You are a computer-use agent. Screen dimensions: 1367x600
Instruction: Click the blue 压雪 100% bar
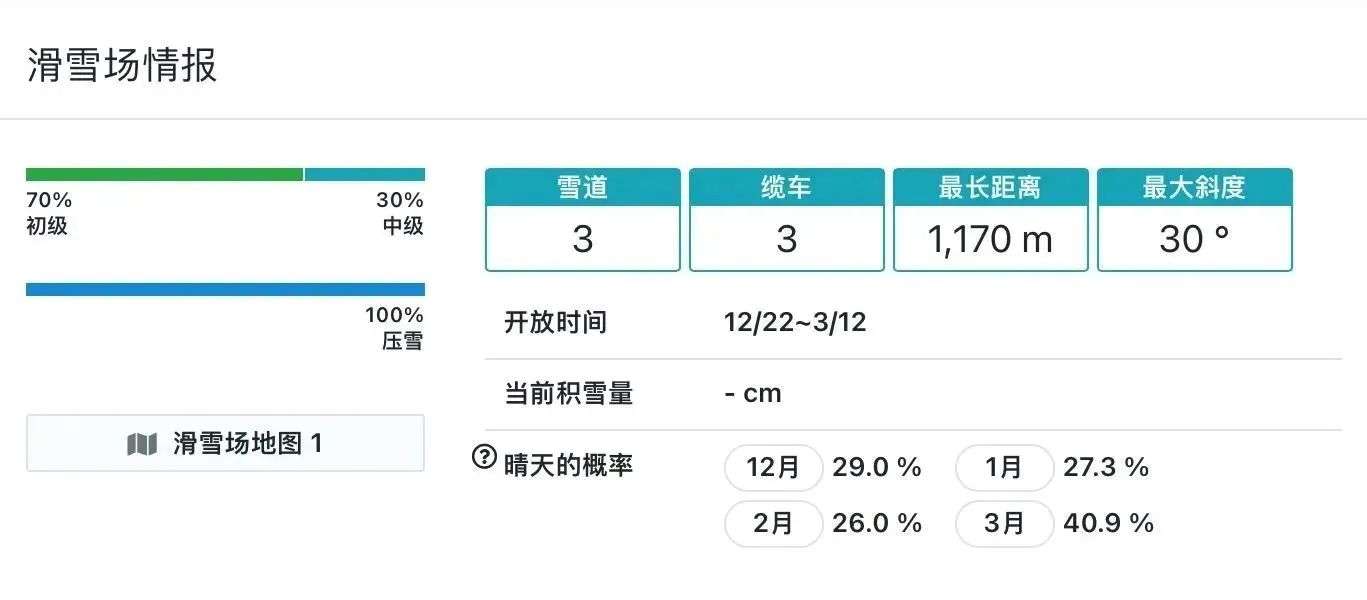click(x=225, y=290)
